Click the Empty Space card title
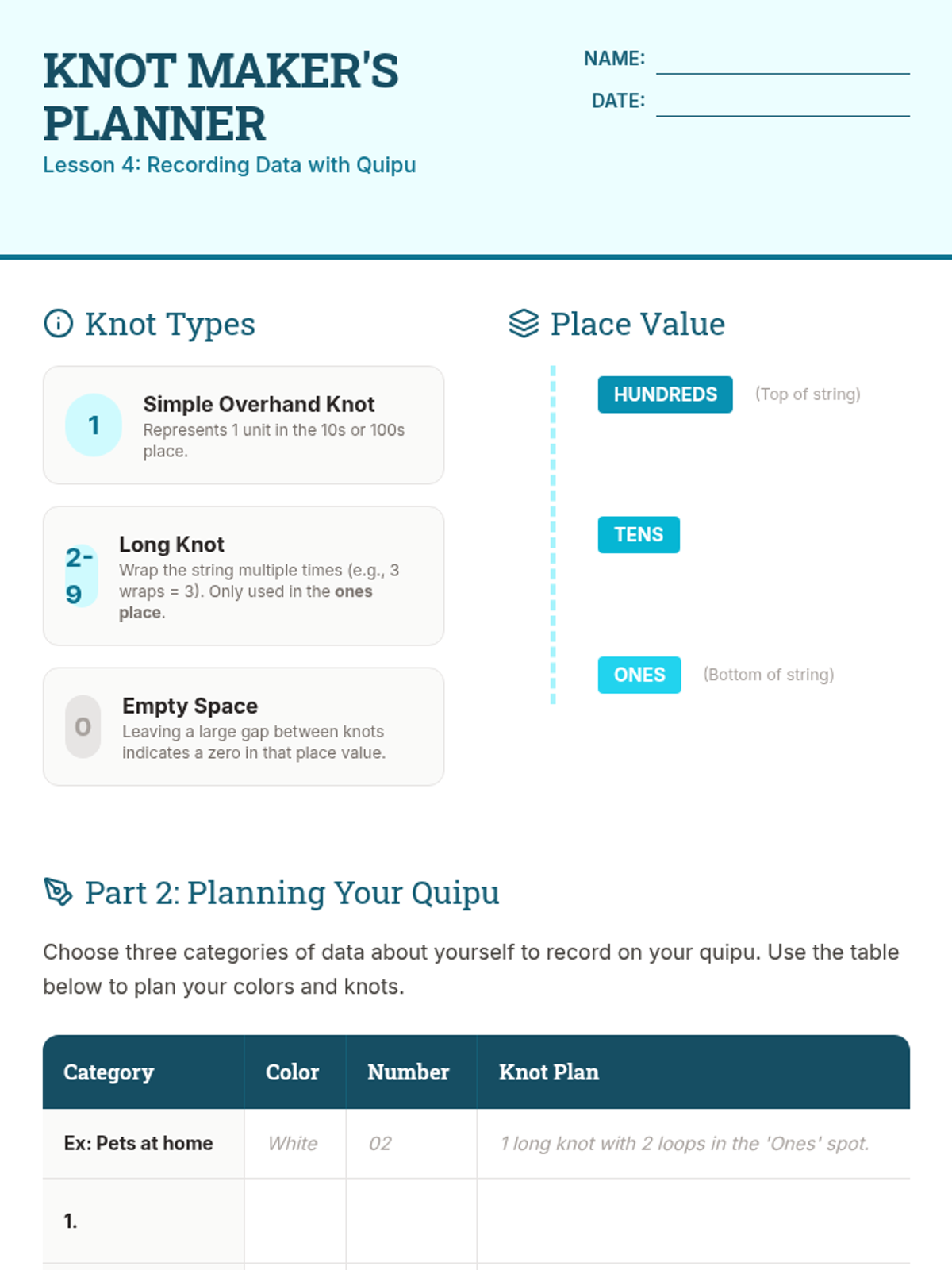Screen dimensions: 952x1270 (x=190, y=706)
